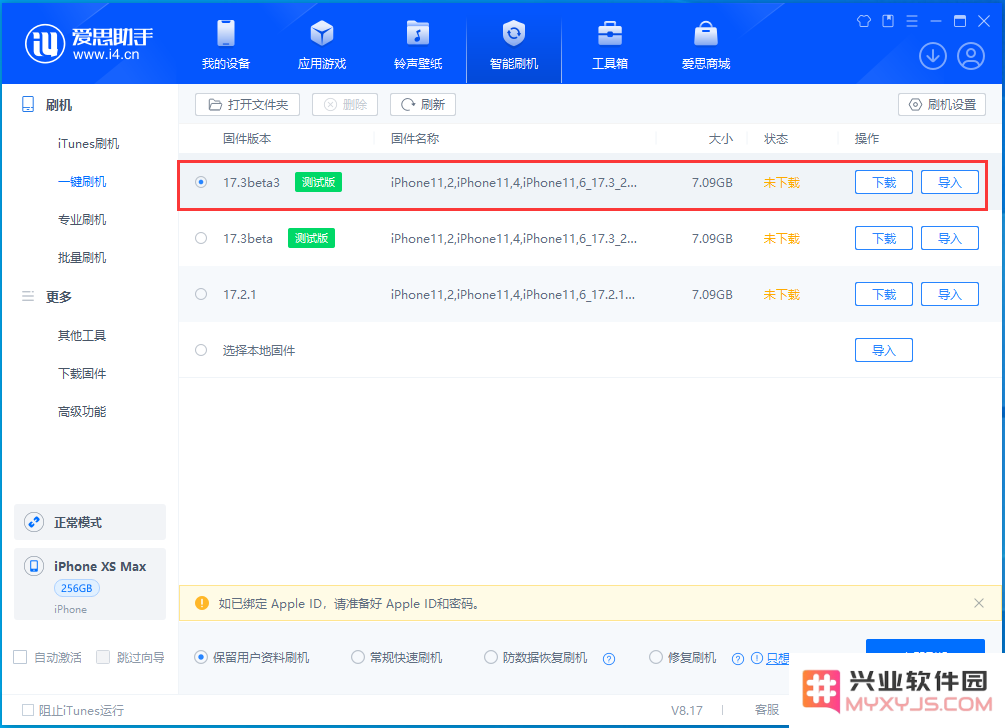Click help icon beside 修复刷机

click(x=738, y=659)
